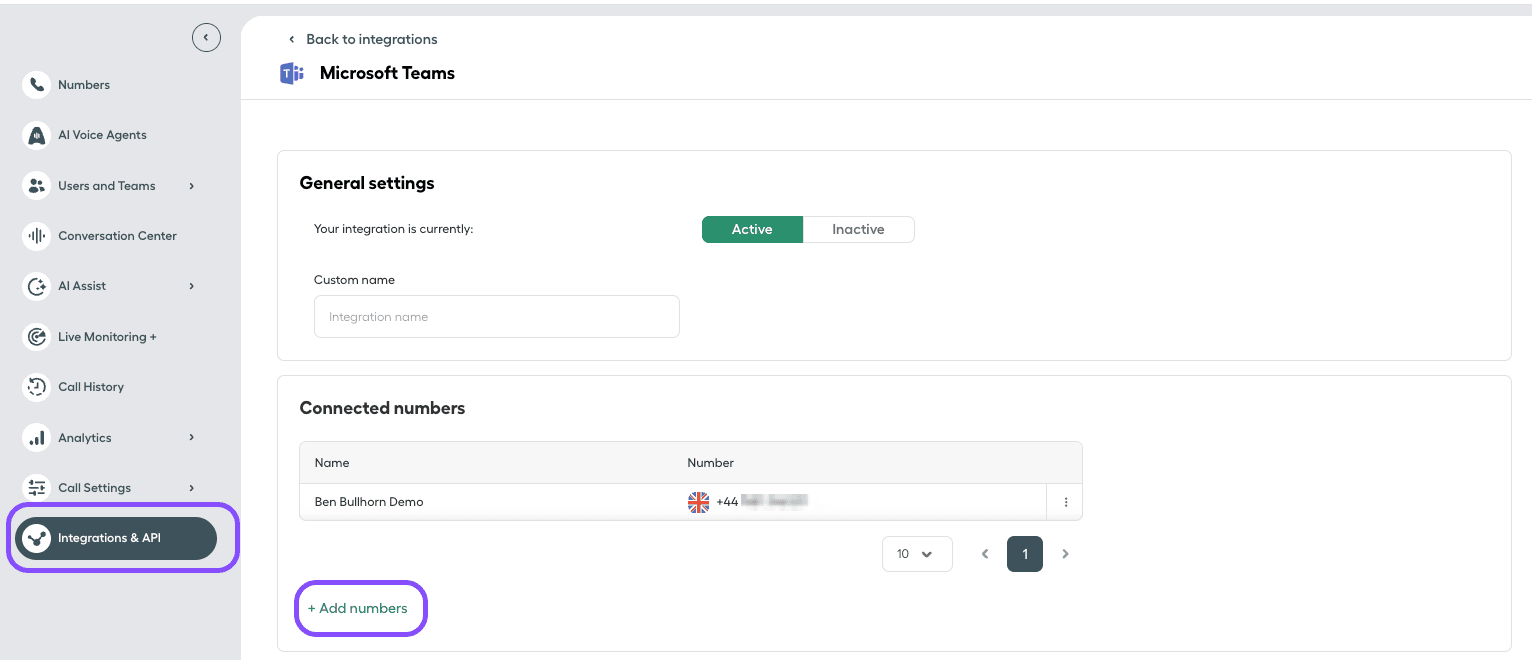Expand the Analytics submenu
This screenshot has width=1532, height=660.
(x=191, y=437)
